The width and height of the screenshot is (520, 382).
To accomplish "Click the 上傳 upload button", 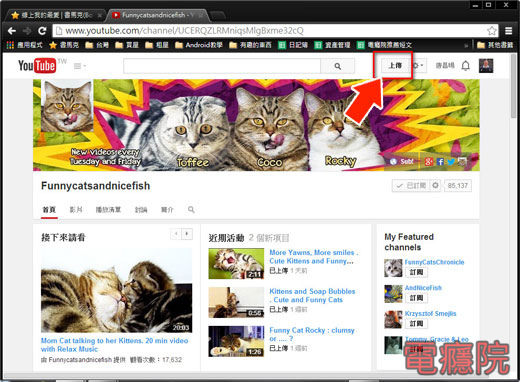I will (395, 65).
